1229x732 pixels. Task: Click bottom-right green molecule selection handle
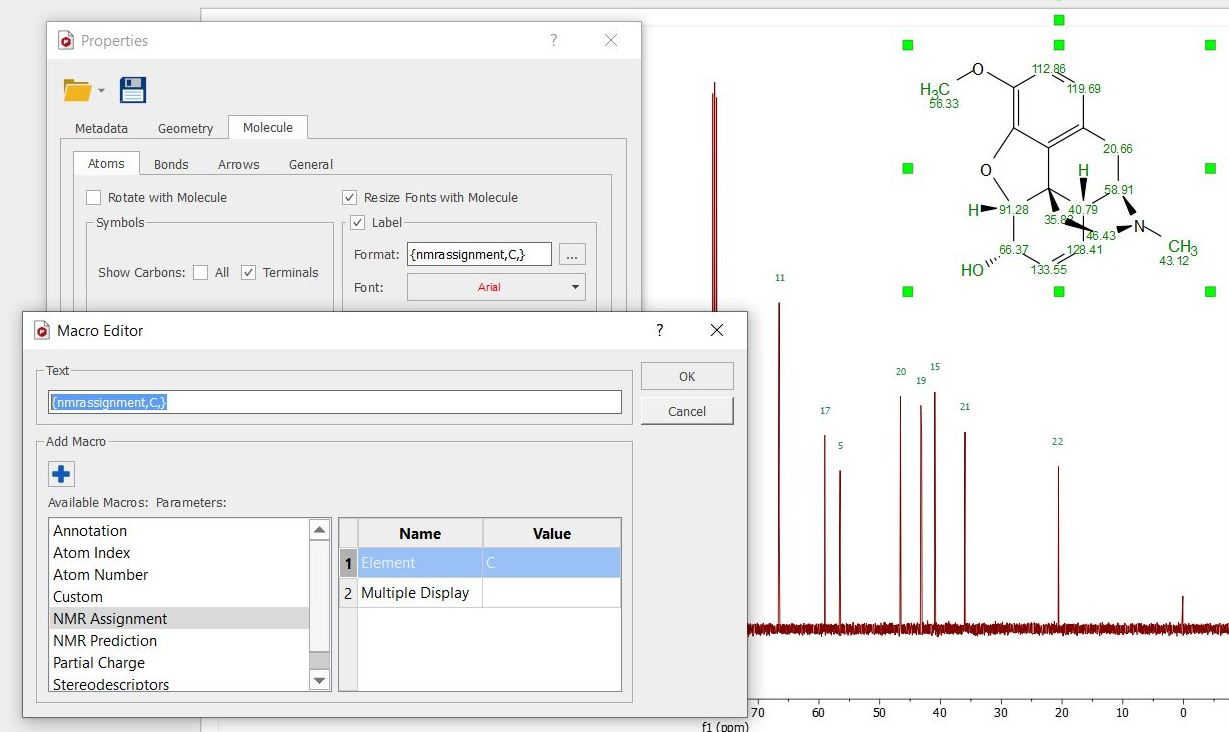(x=1210, y=291)
